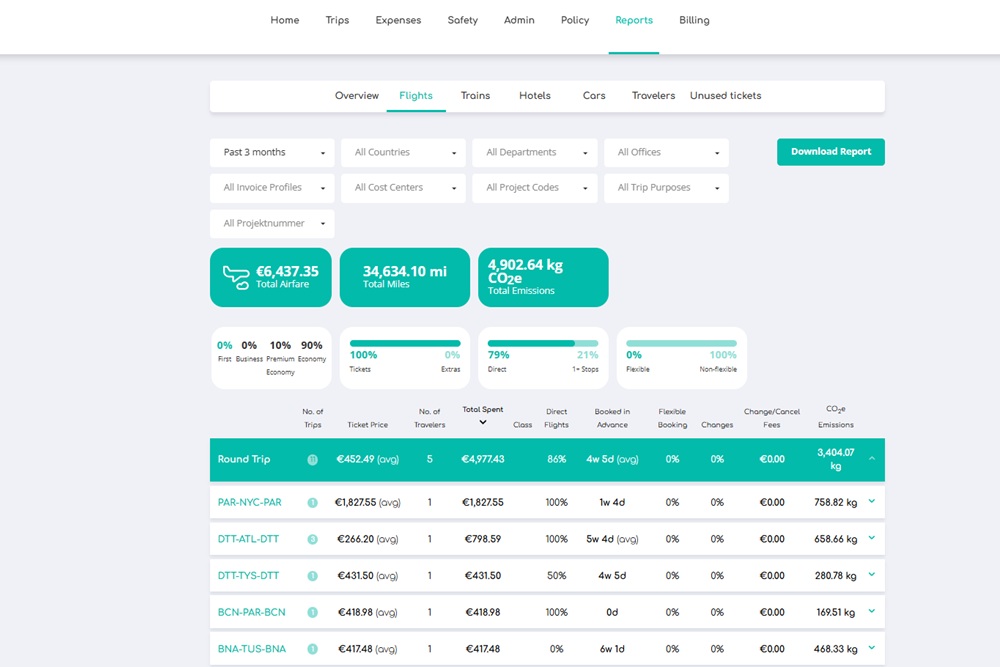Open the DTT-TYS-DTT route link

[x=249, y=576]
